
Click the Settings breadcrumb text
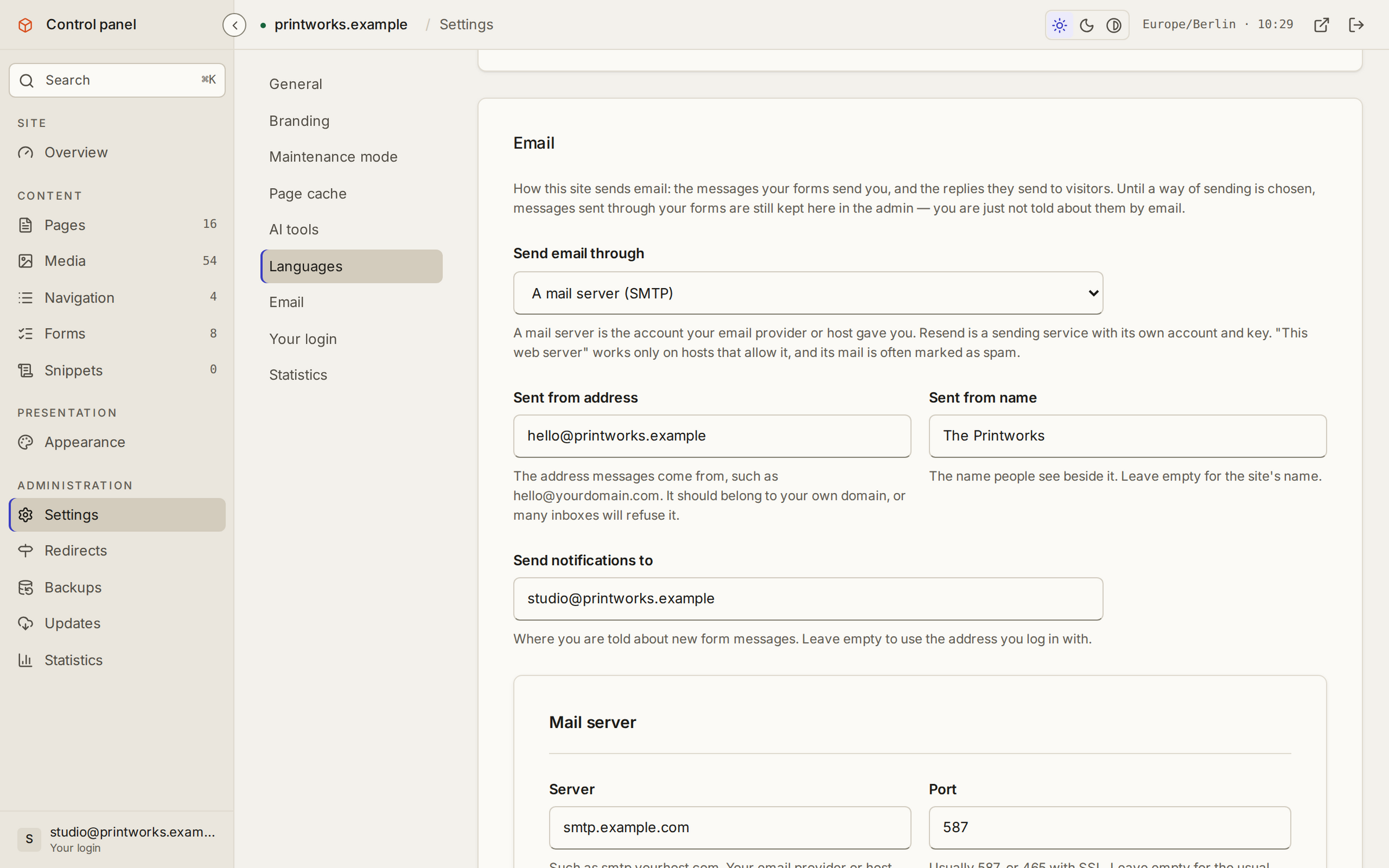[466, 25]
